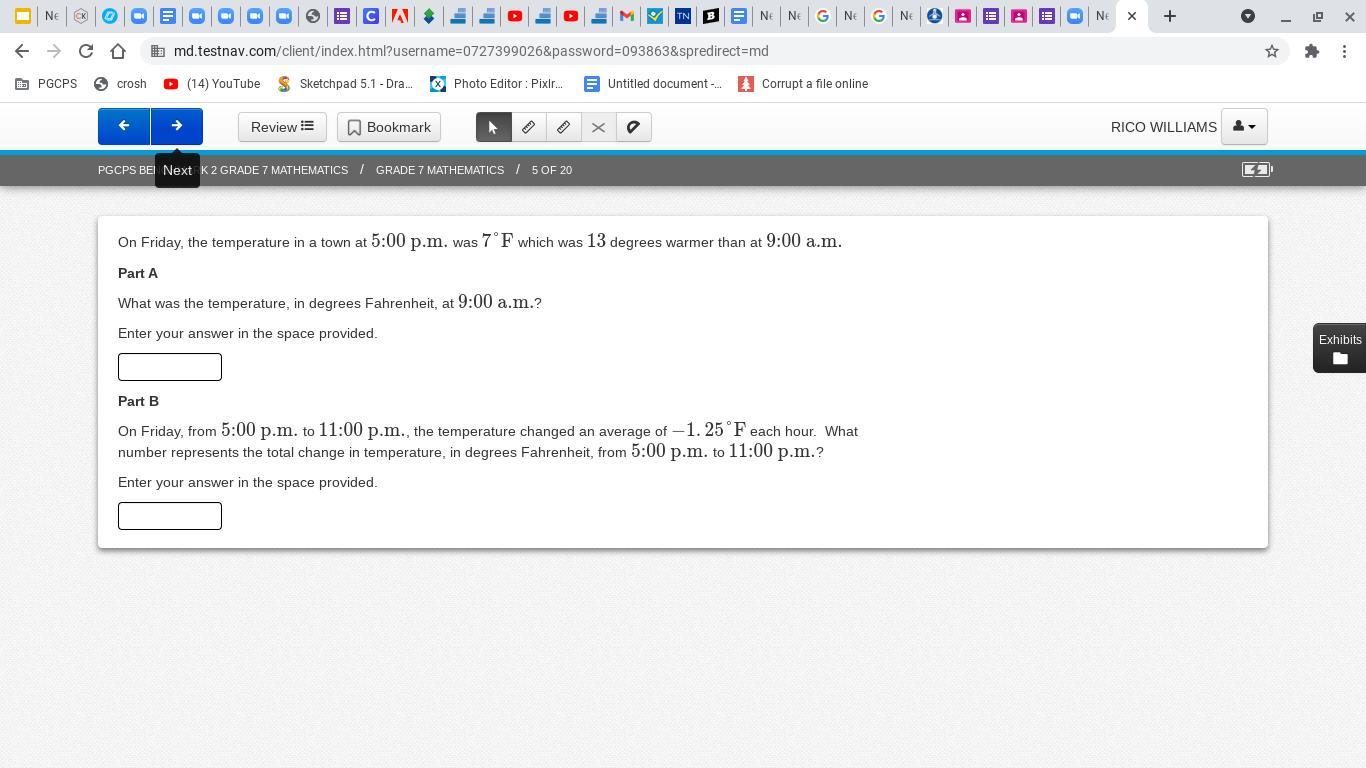Open a new browser tab

pos(1169,16)
